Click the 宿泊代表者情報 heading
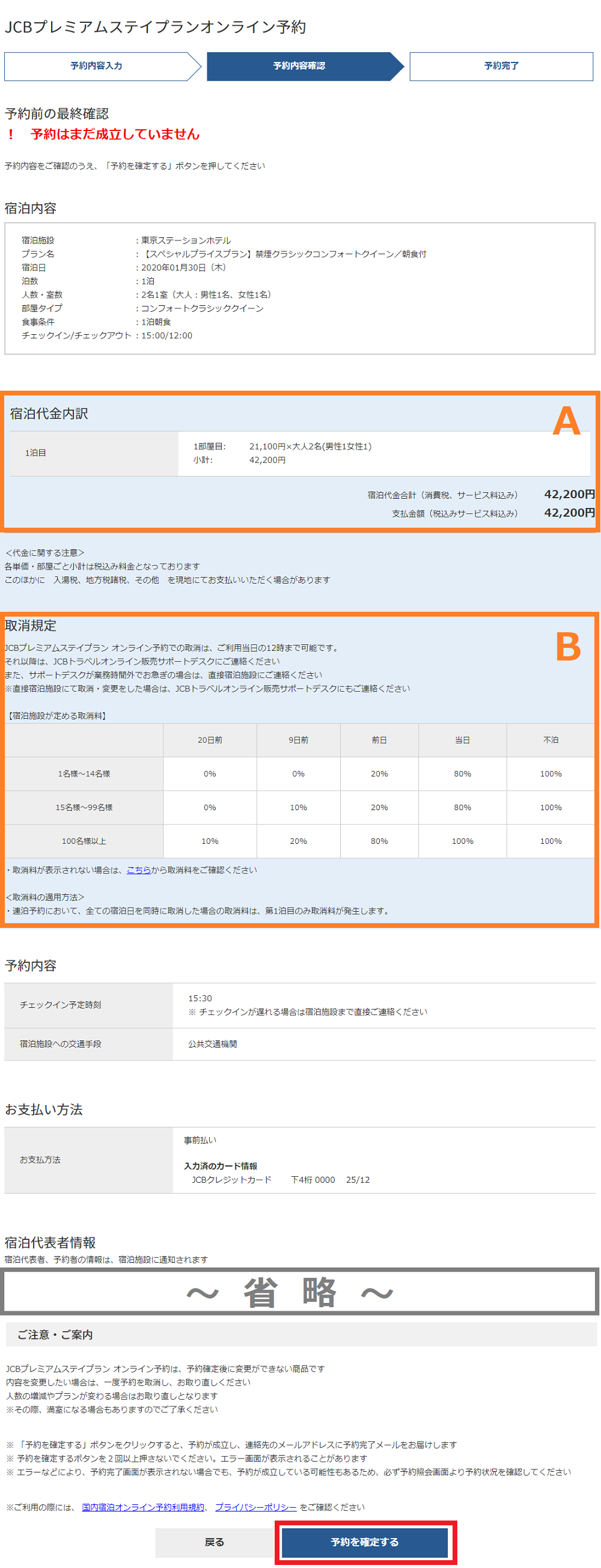 point(50,1242)
